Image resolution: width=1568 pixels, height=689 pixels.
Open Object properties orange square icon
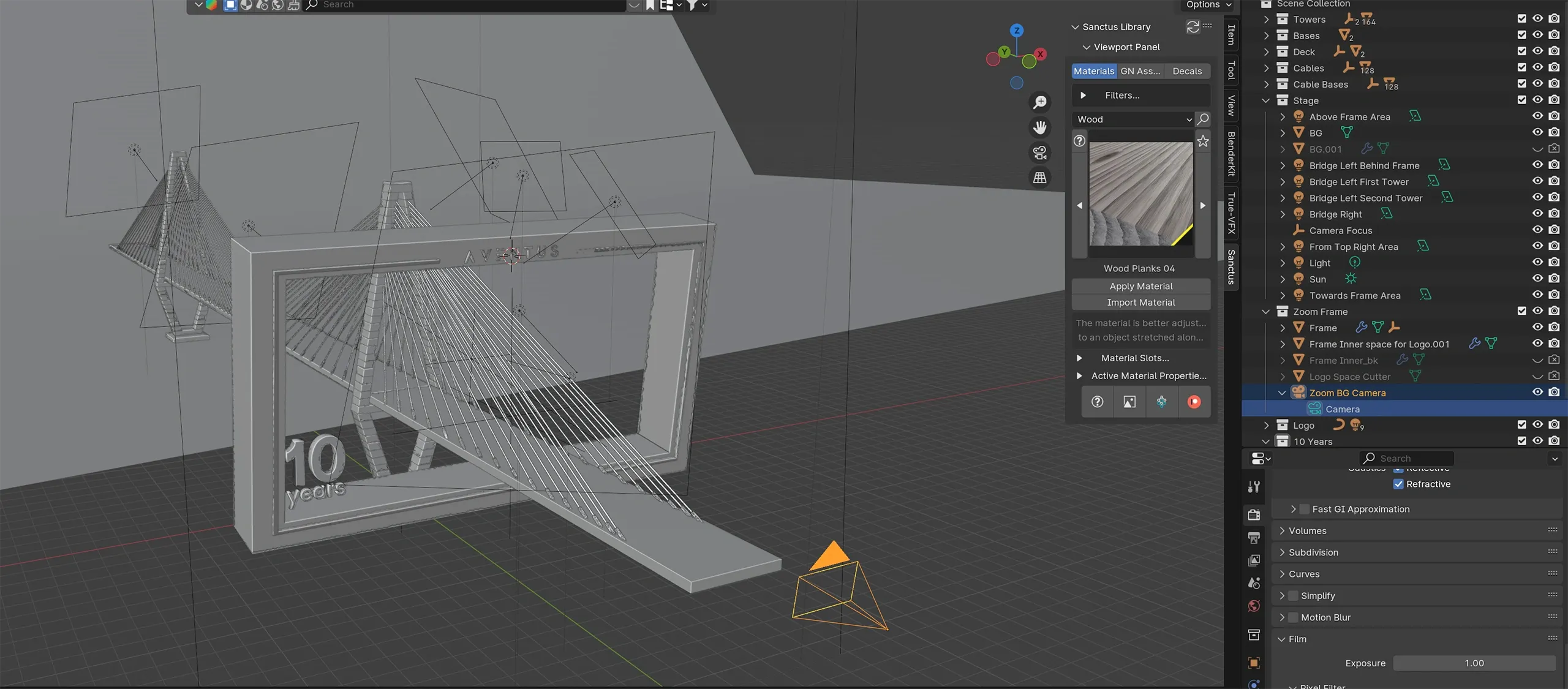[1254, 663]
